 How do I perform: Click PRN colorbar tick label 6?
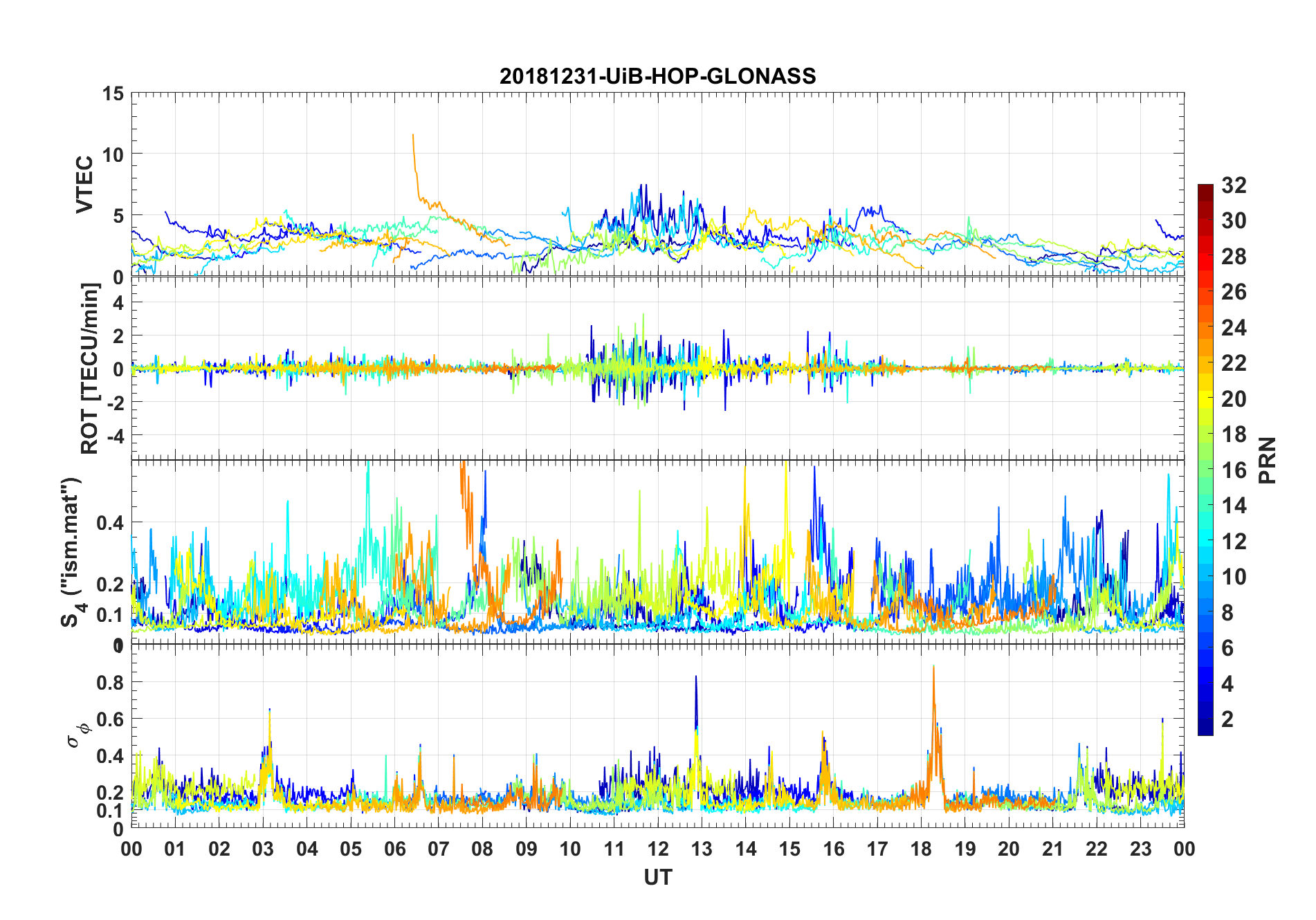[x=1228, y=648]
